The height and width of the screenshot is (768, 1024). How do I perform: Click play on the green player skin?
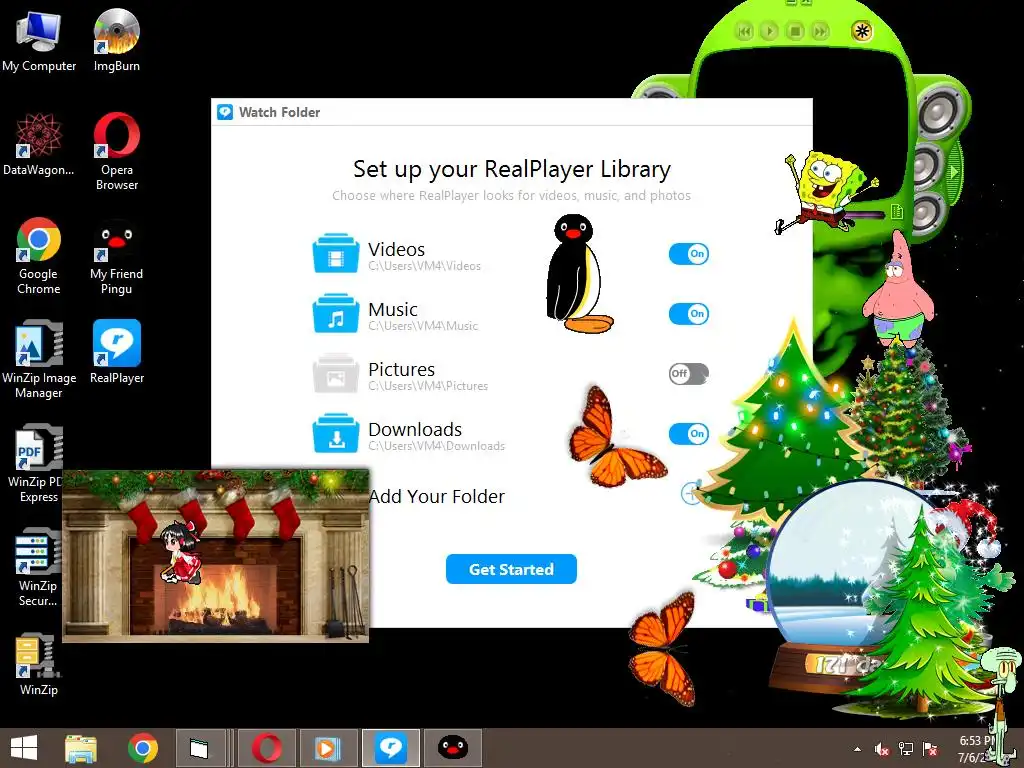pos(769,31)
